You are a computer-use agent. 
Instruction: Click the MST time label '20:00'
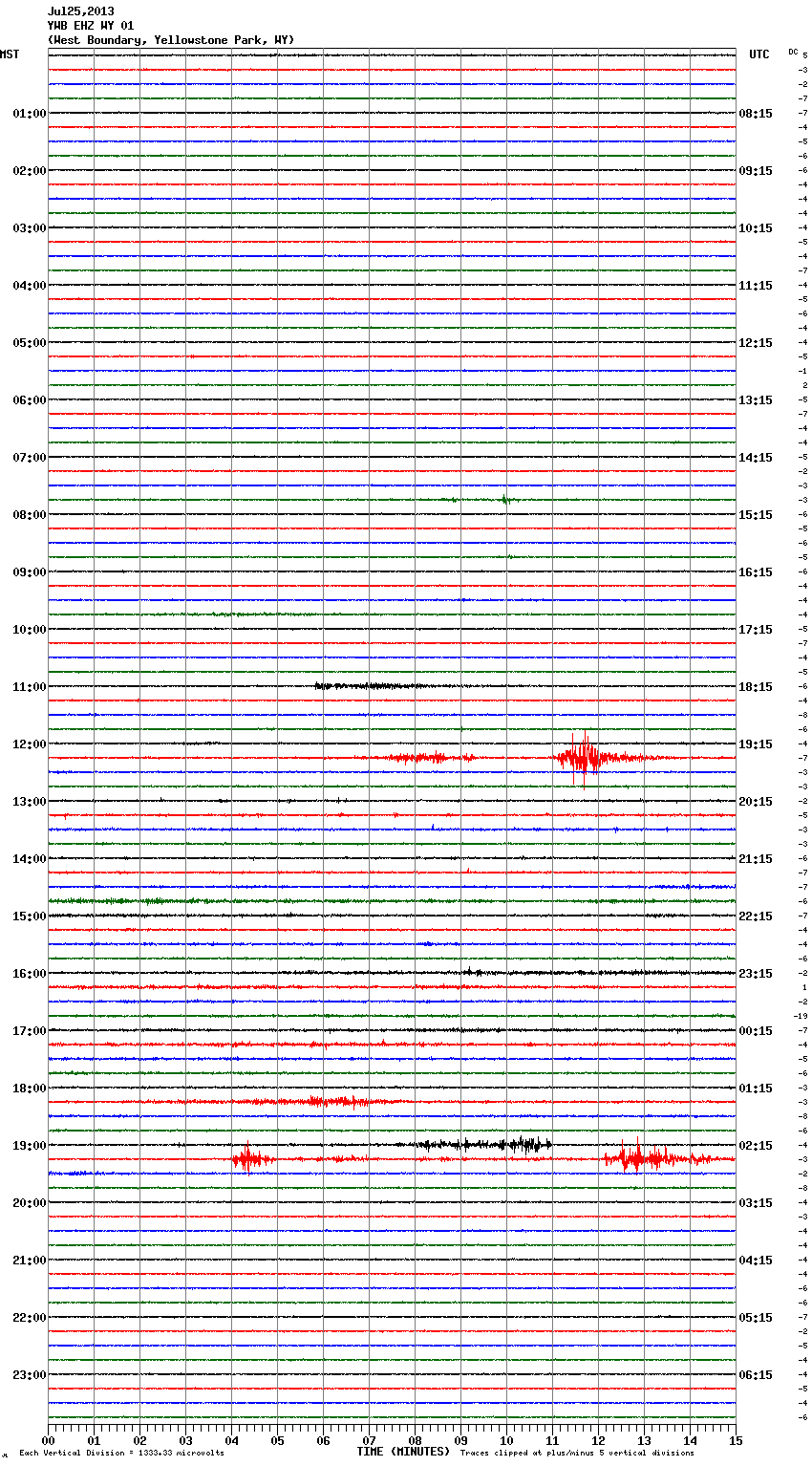coord(30,1203)
